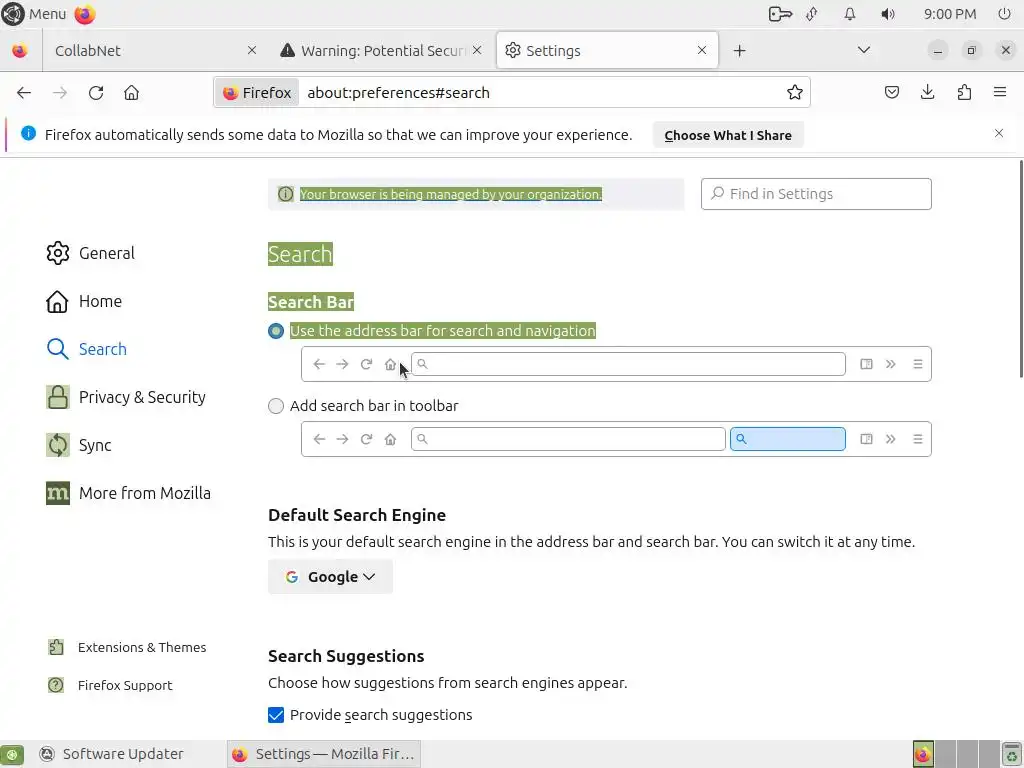
Task: Click the settings page vertical scrollbar
Action: point(1020,270)
